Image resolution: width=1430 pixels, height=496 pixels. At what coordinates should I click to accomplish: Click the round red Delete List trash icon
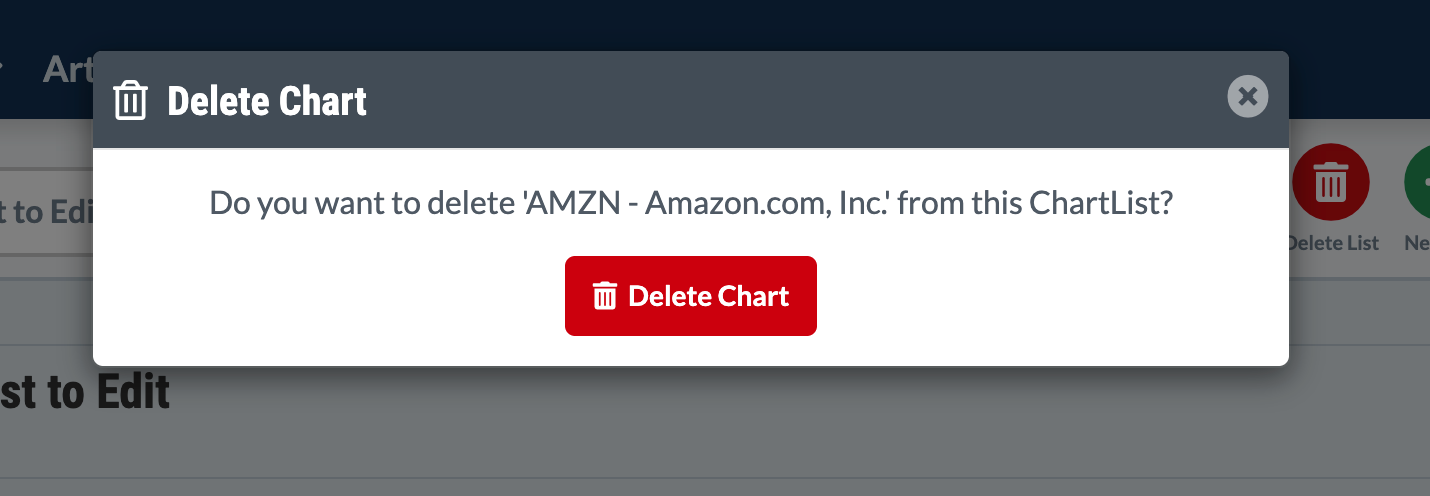pos(1330,182)
